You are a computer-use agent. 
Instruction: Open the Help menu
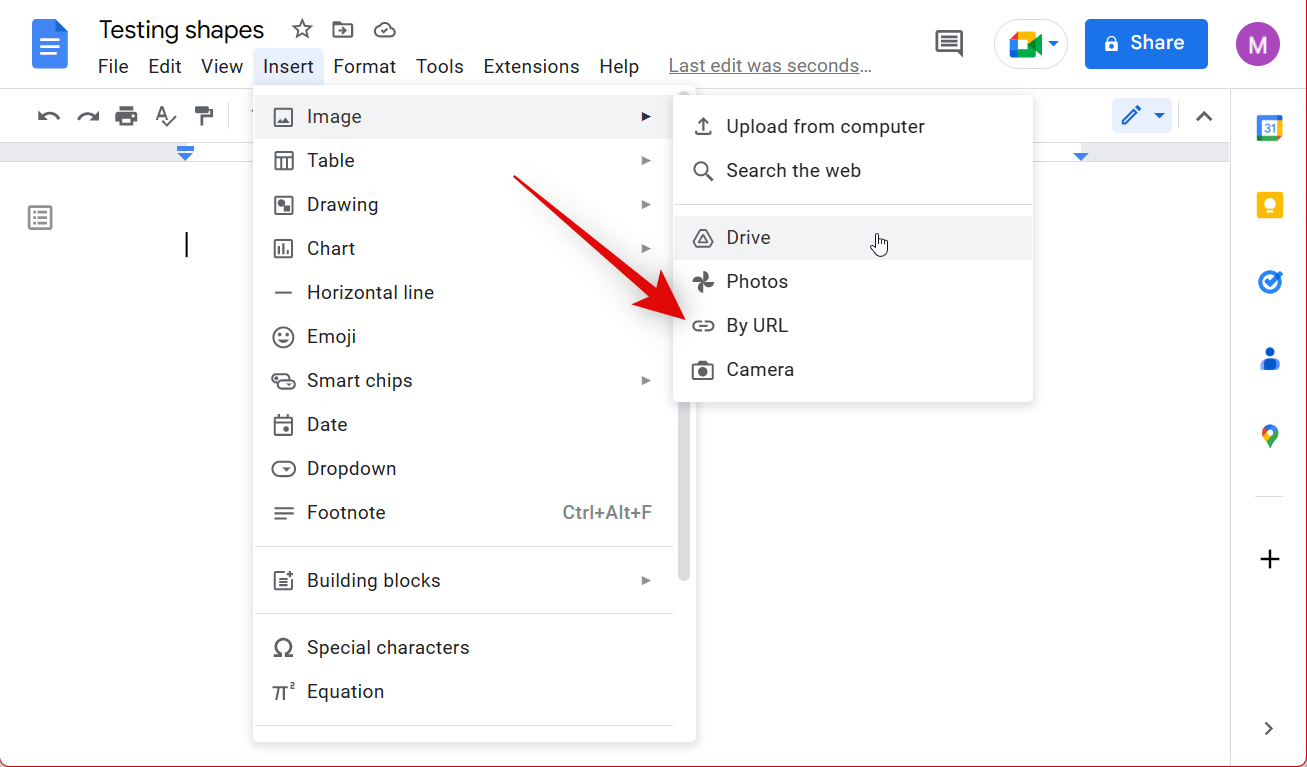[619, 67]
